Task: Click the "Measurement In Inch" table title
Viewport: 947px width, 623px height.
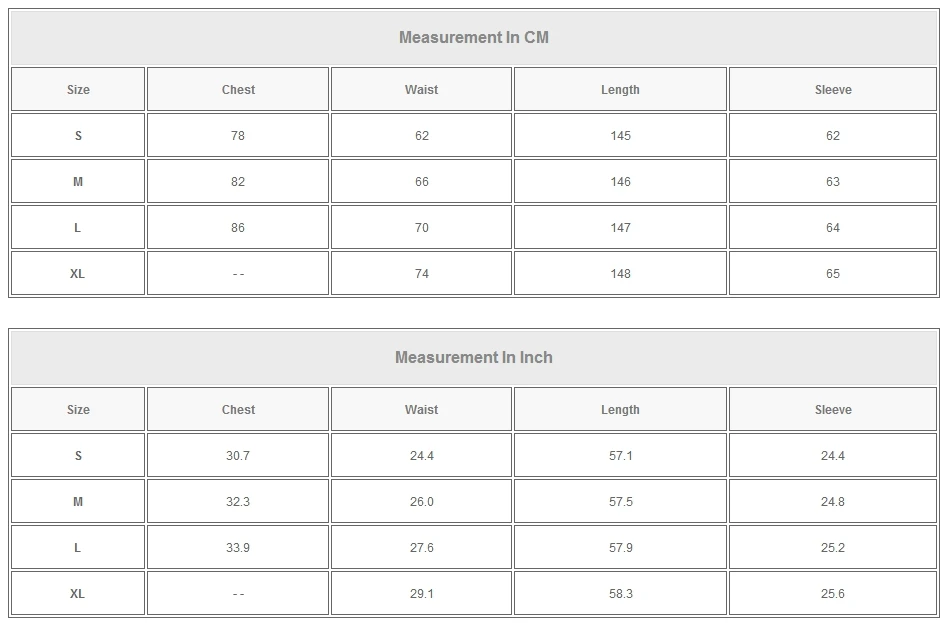Action: (473, 358)
